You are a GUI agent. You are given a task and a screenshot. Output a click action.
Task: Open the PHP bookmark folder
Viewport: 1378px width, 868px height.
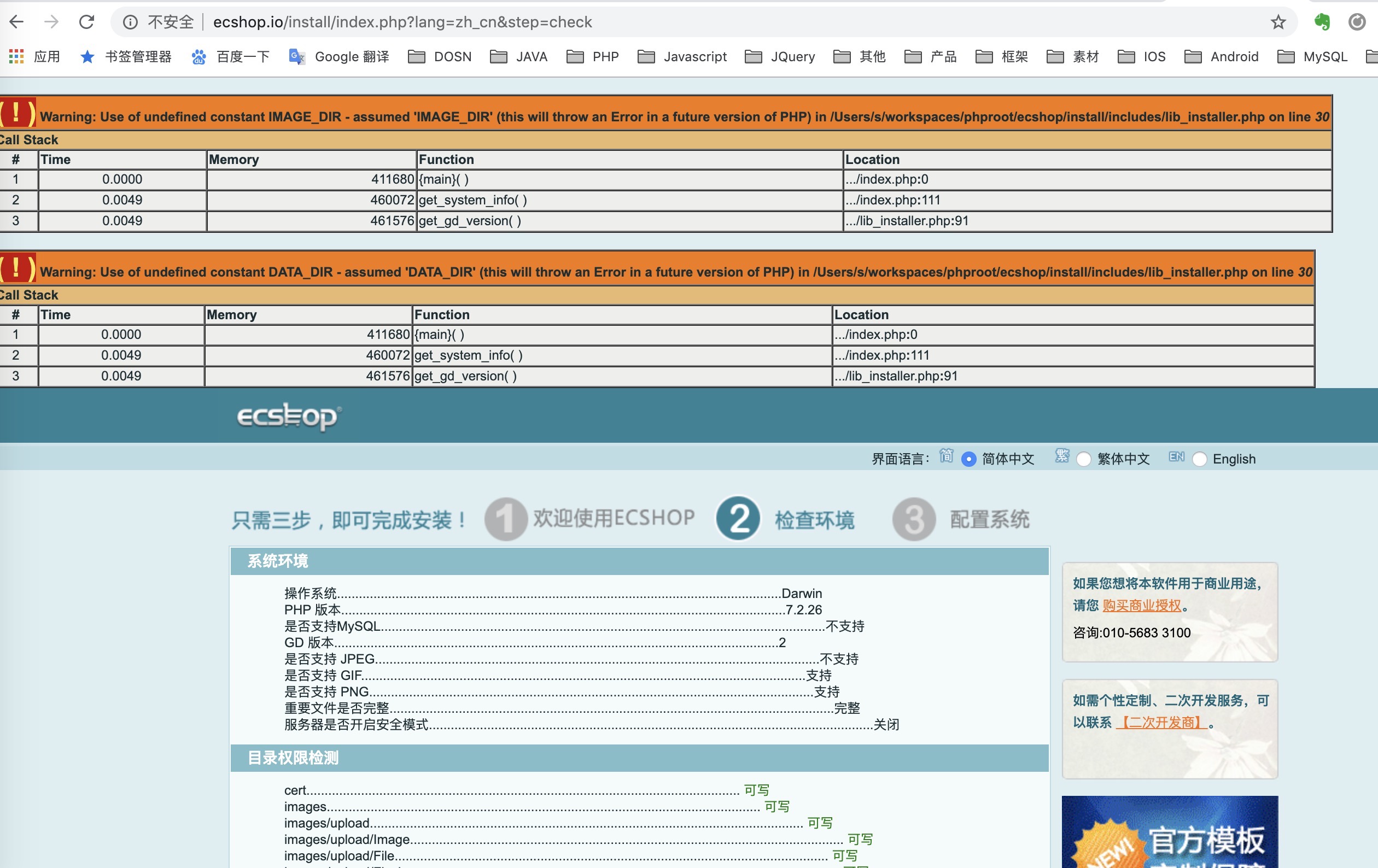593,56
